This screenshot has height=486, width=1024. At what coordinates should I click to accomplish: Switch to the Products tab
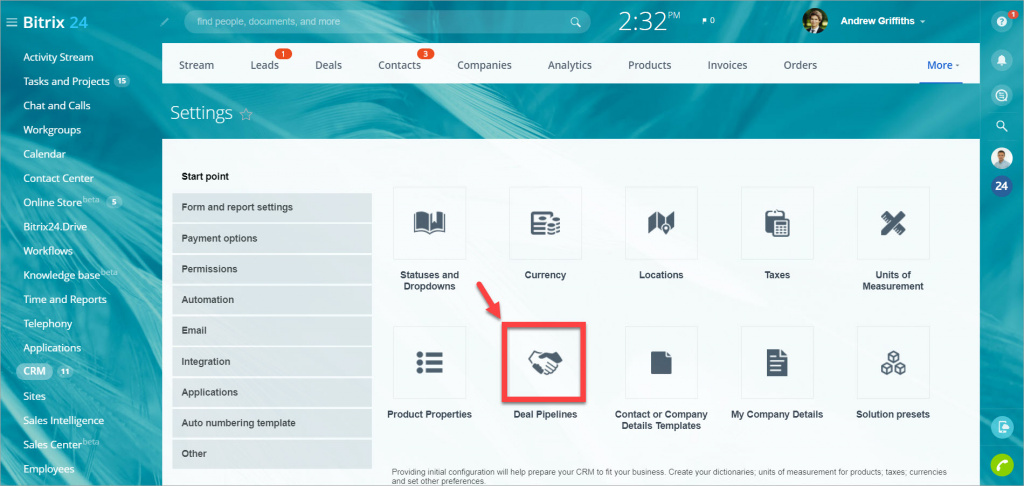[x=650, y=65]
